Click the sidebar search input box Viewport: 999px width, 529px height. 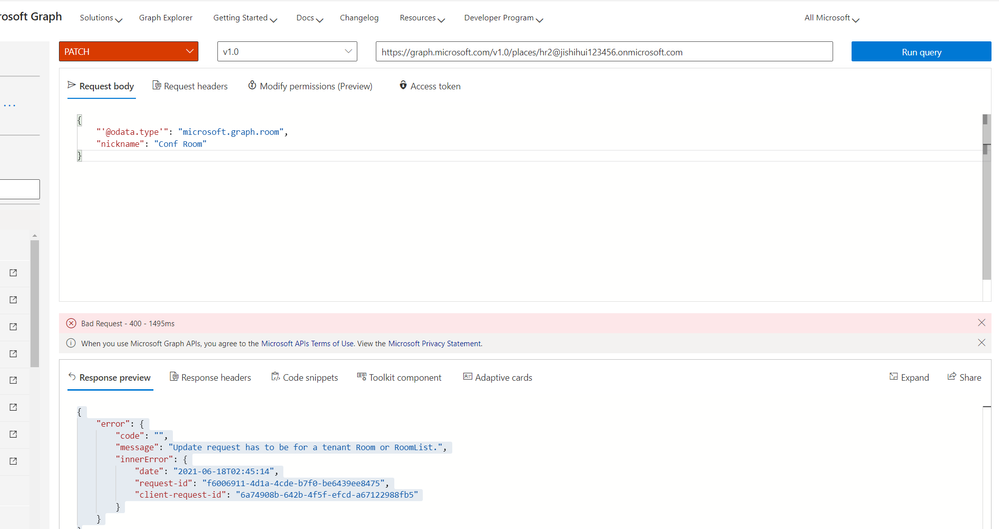pyautogui.click(x=20, y=189)
